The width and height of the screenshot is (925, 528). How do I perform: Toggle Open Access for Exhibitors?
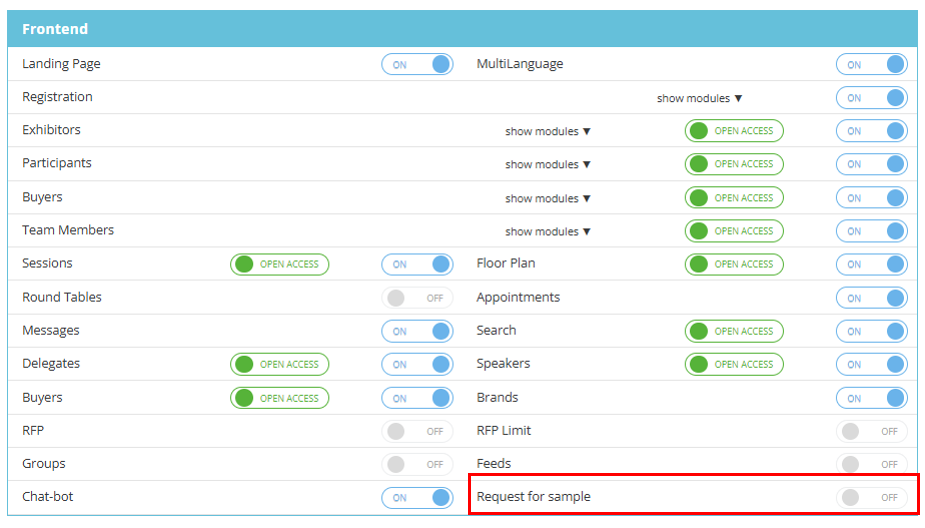(x=734, y=131)
